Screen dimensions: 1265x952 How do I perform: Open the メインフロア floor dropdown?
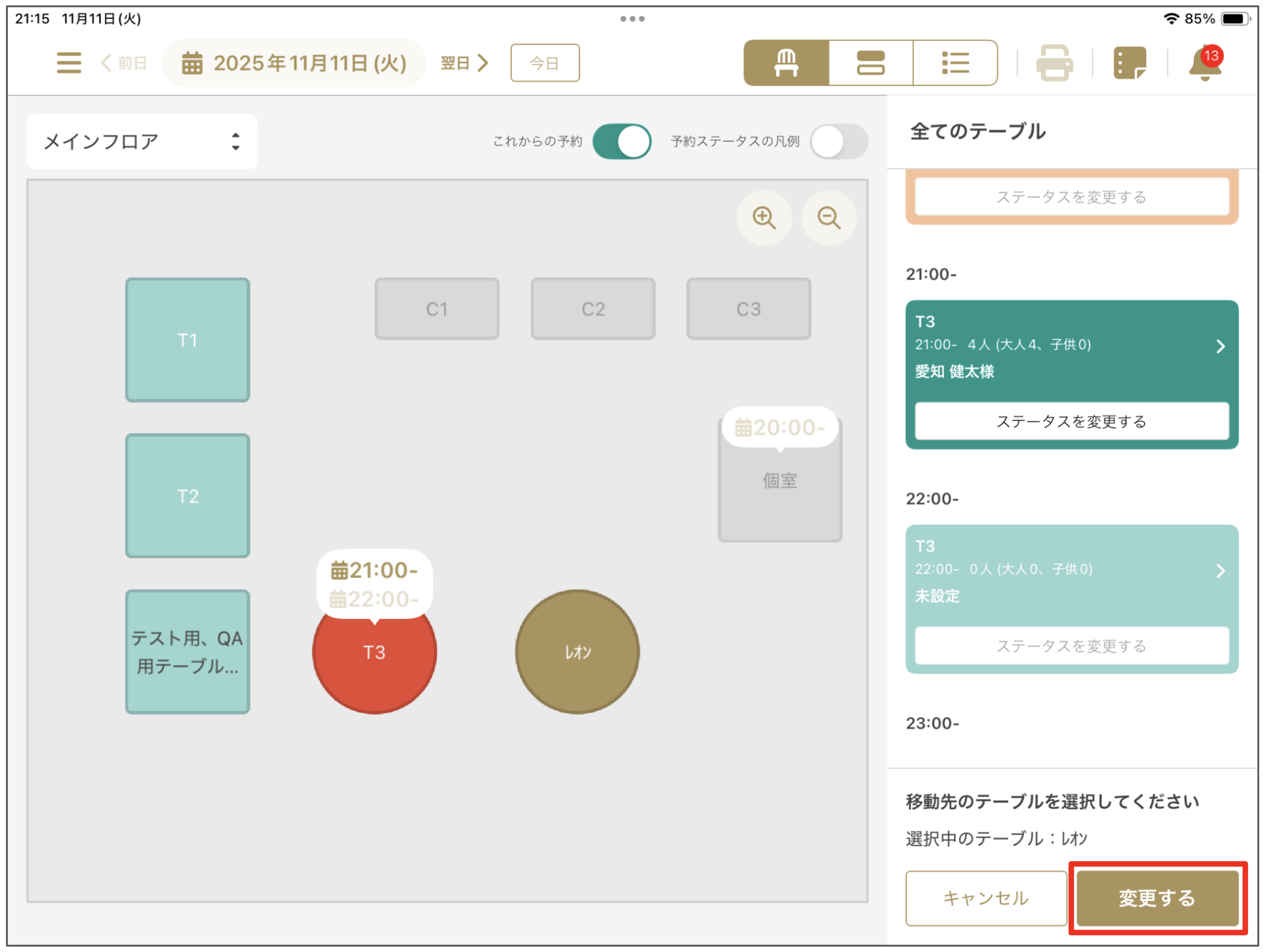click(142, 142)
